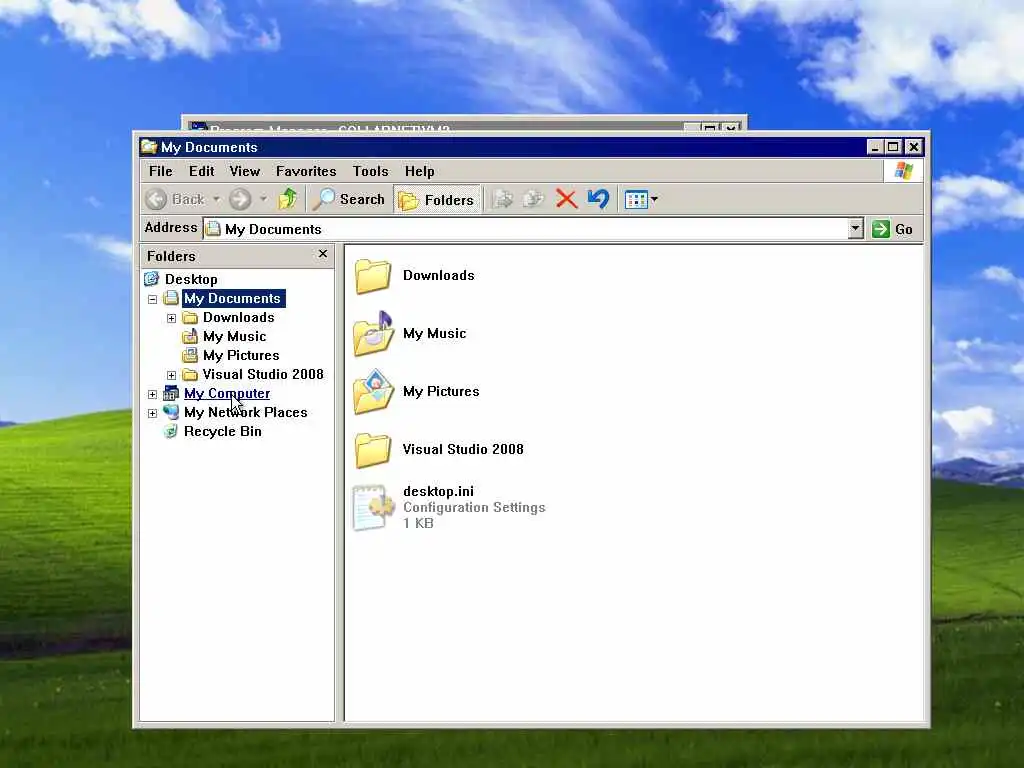Select Visual Studio 2008 in tree
Screen dimensions: 1024x768
[263, 374]
